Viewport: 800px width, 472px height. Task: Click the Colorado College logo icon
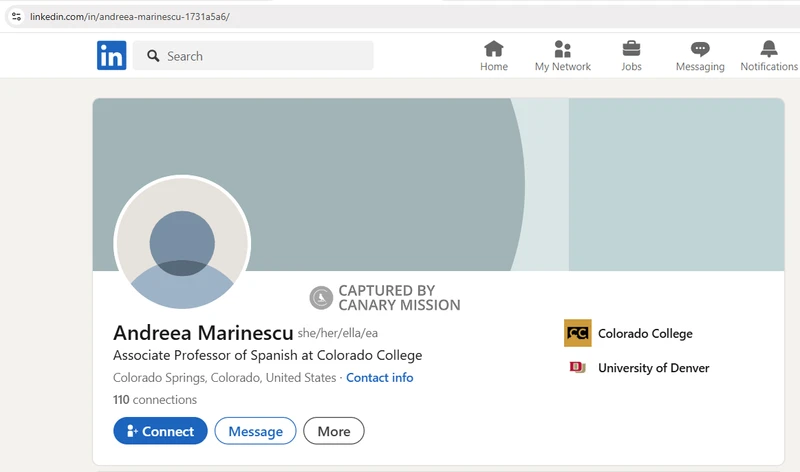click(578, 333)
